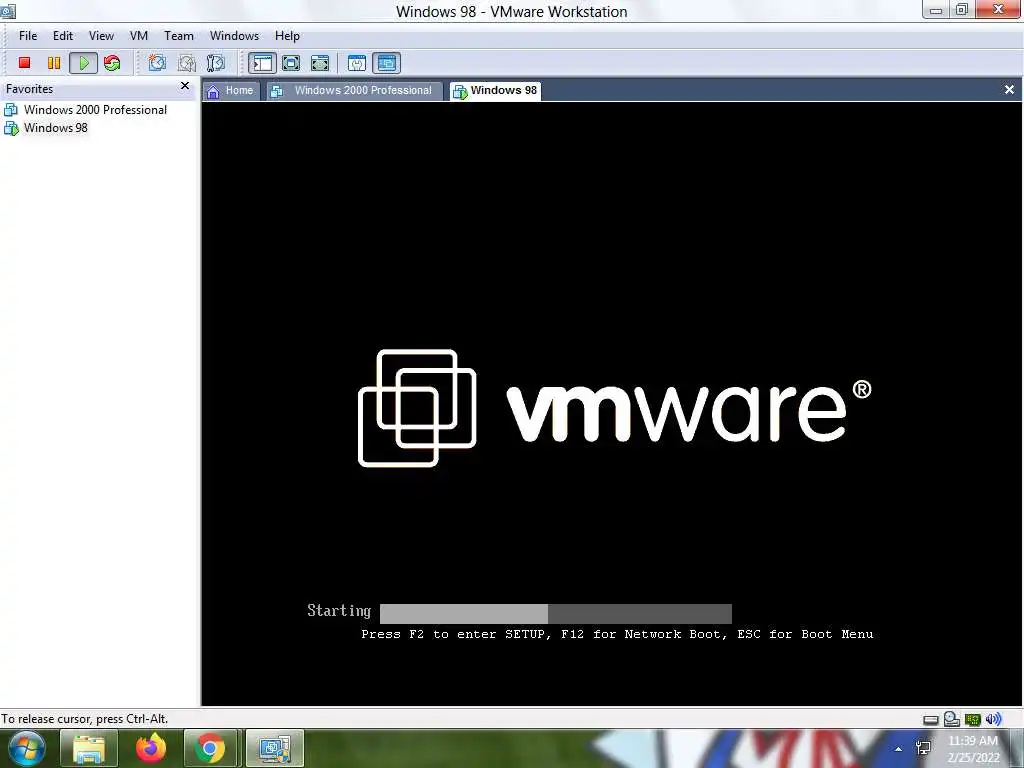Open the File menu
This screenshot has height=768, width=1024.
click(x=28, y=36)
